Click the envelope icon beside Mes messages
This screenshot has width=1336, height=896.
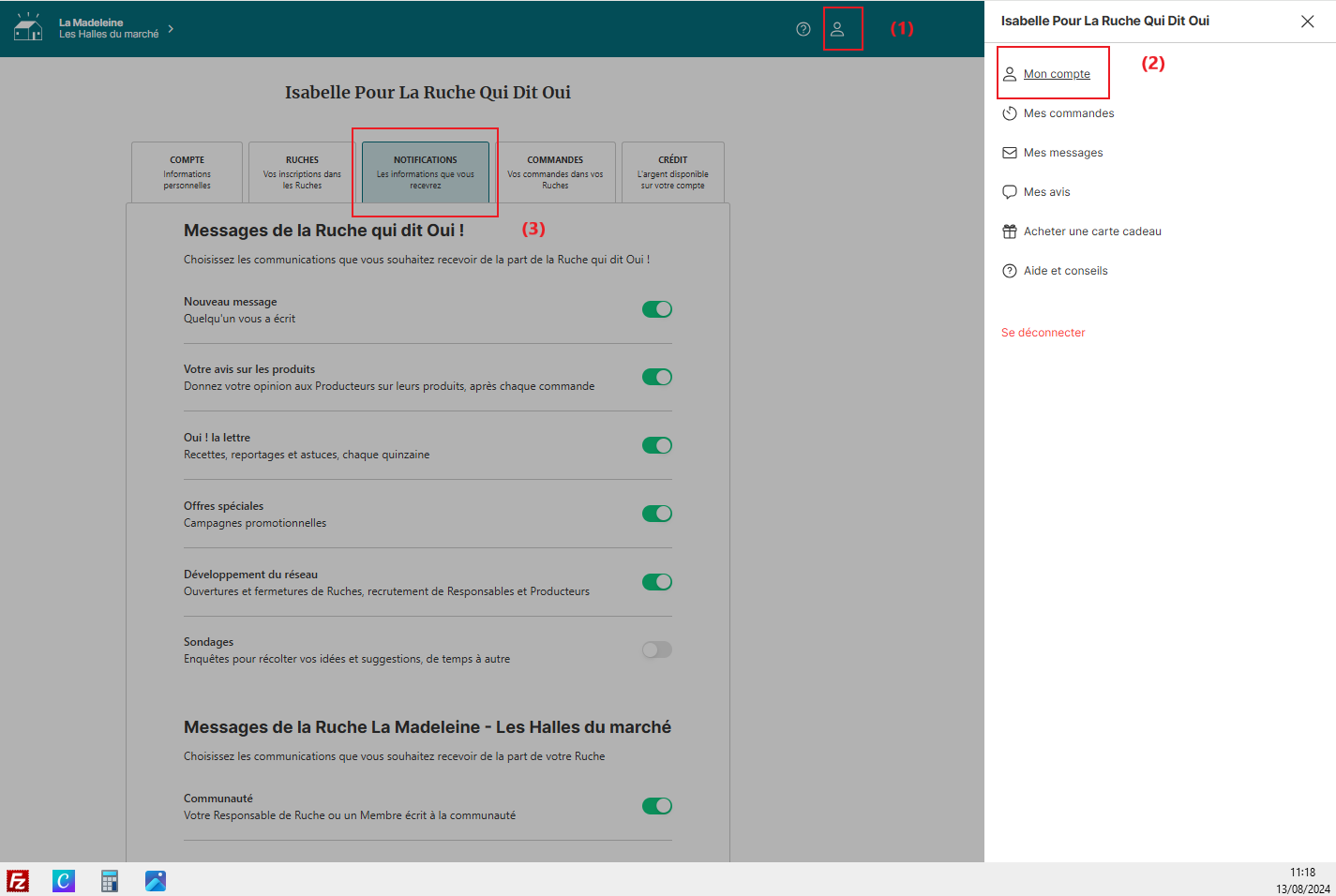tap(1010, 153)
